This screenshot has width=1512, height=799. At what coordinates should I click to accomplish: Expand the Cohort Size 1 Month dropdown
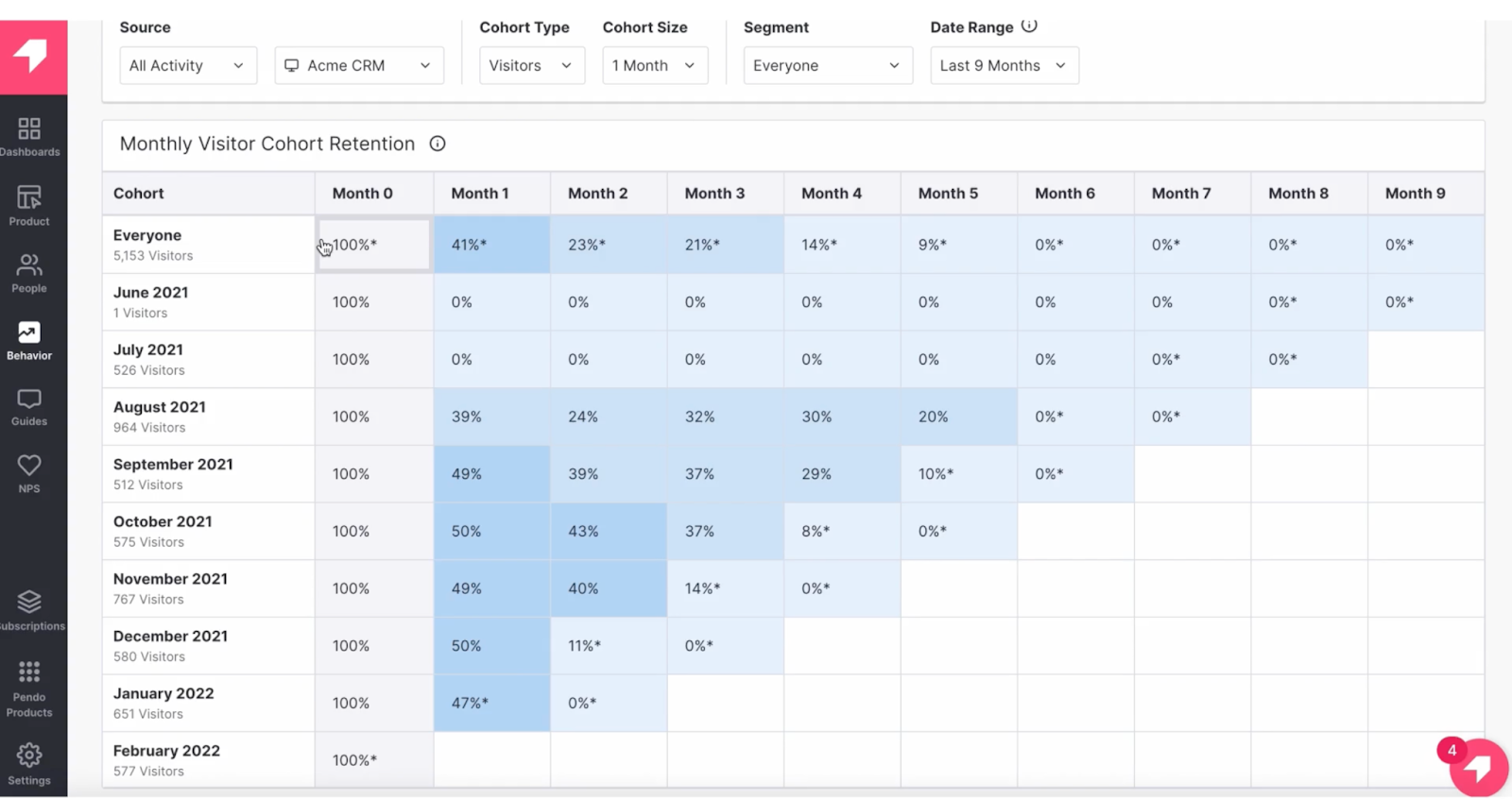pyautogui.click(x=655, y=65)
